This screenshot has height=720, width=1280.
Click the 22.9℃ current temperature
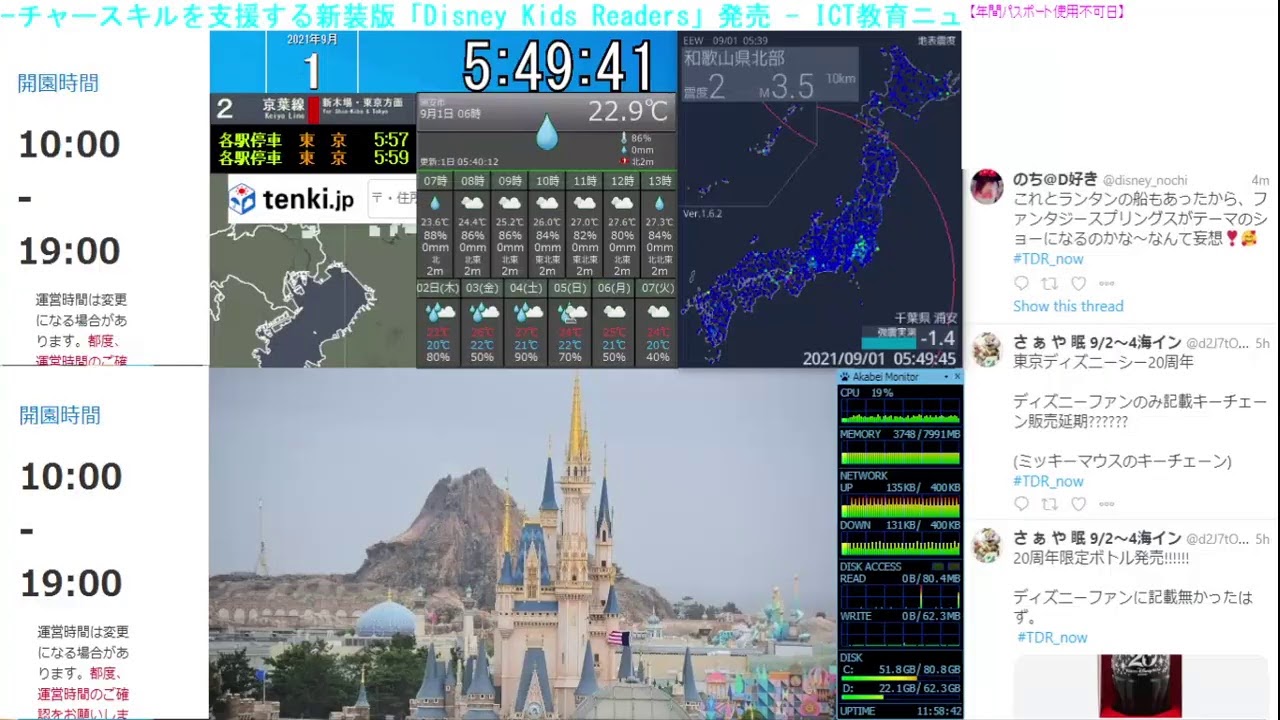click(628, 111)
